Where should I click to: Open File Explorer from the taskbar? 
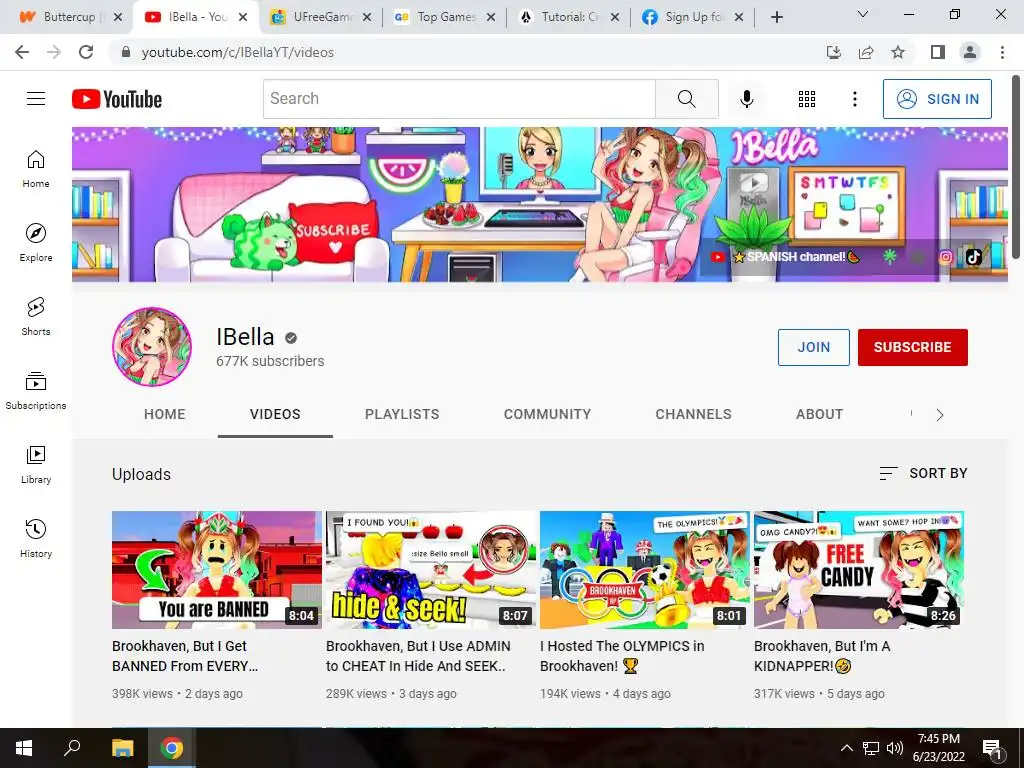click(122, 748)
